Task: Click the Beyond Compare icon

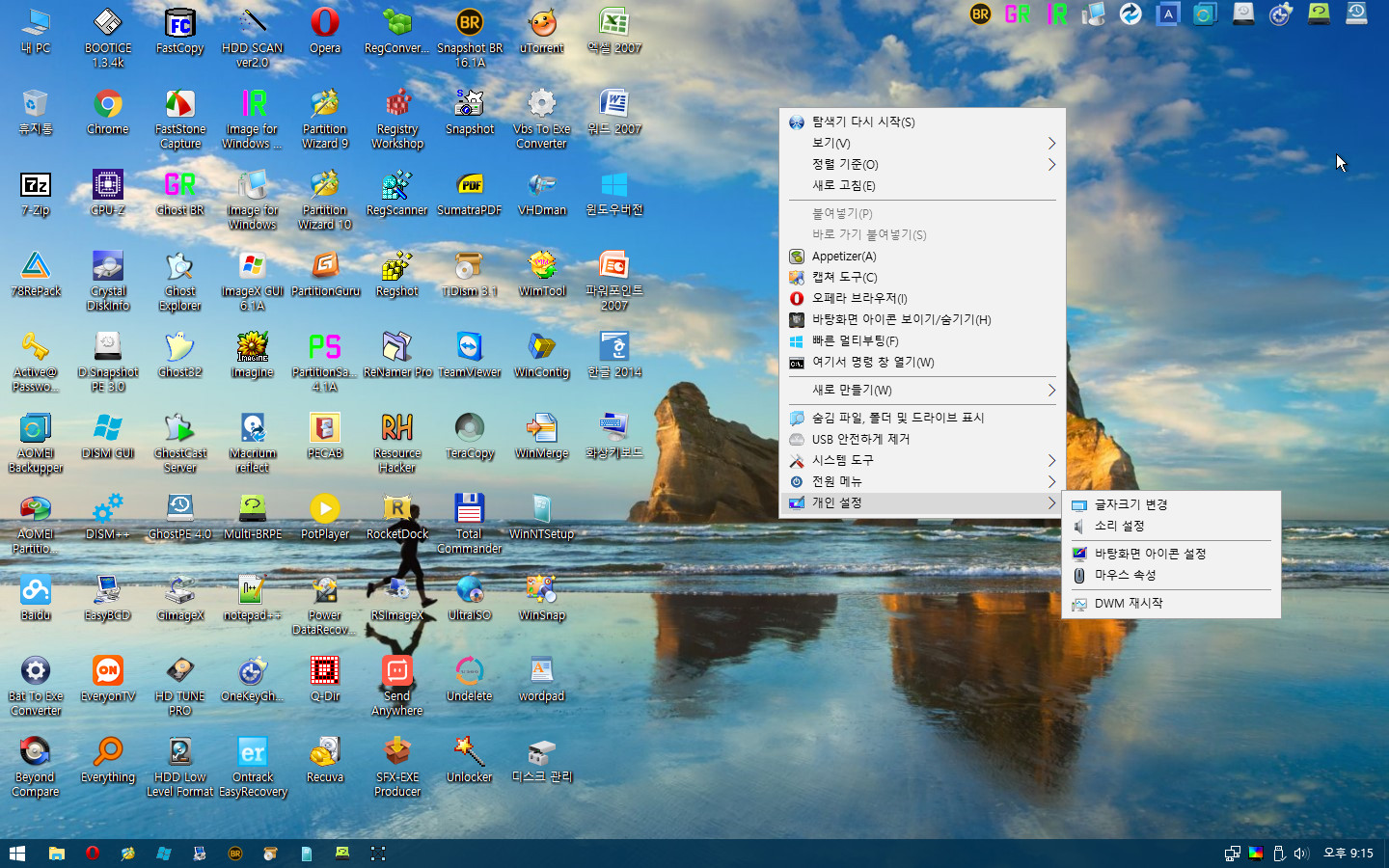Action: (x=36, y=767)
